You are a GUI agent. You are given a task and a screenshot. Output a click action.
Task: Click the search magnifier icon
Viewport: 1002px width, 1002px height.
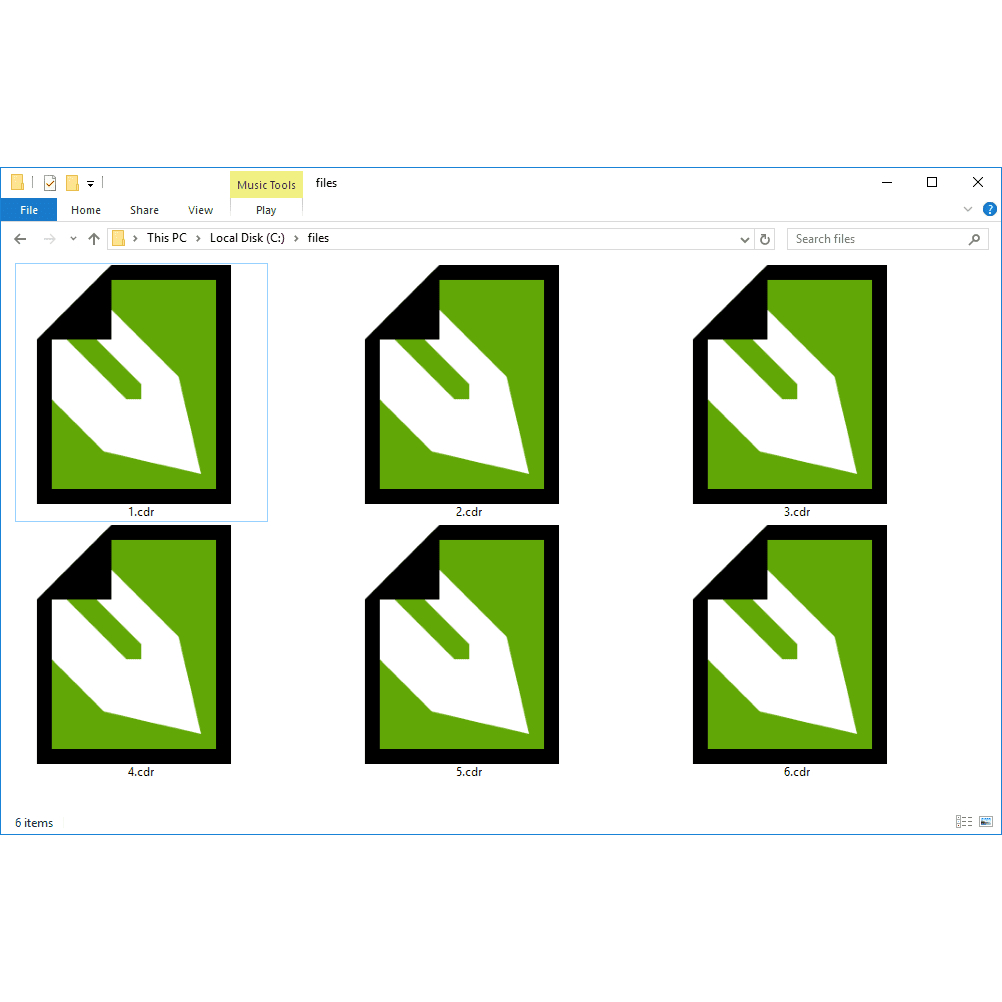click(974, 239)
